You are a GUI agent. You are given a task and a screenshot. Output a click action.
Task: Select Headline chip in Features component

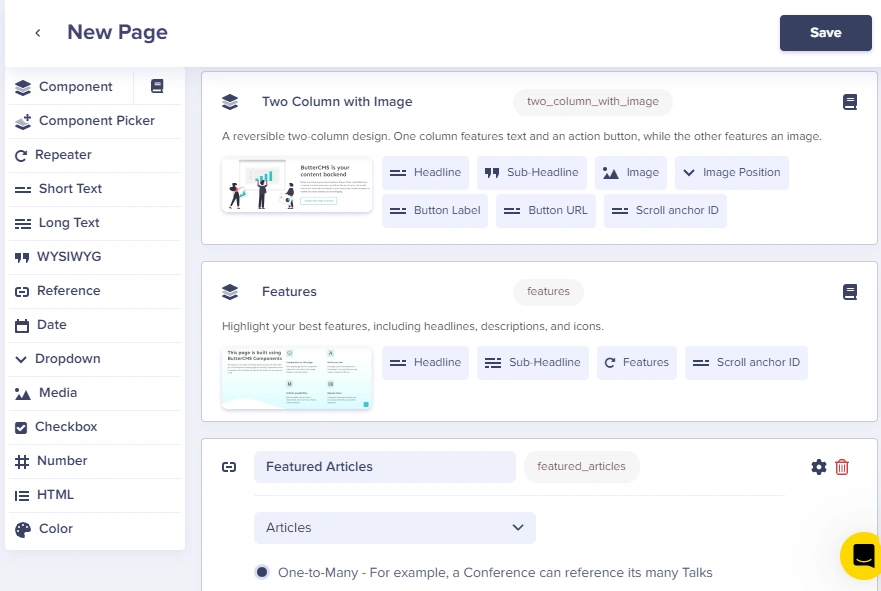click(425, 362)
